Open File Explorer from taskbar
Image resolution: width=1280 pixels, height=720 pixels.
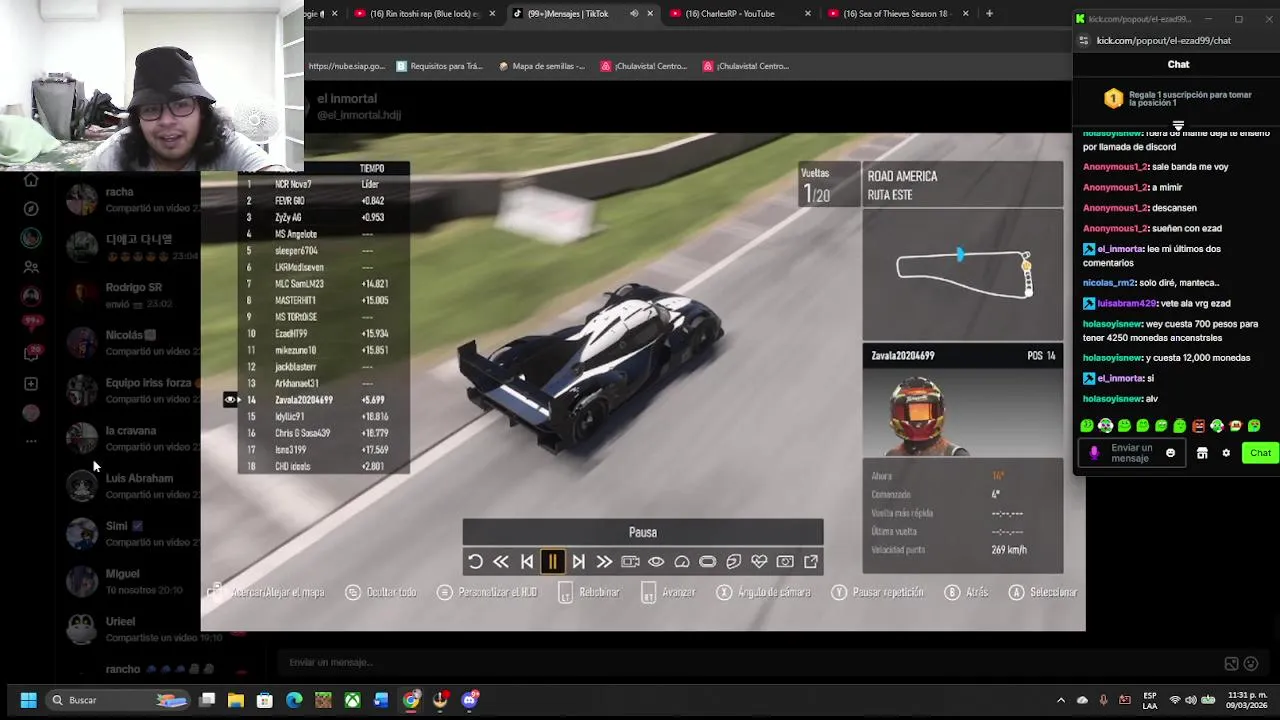pyautogui.click(x=236, y=700)
